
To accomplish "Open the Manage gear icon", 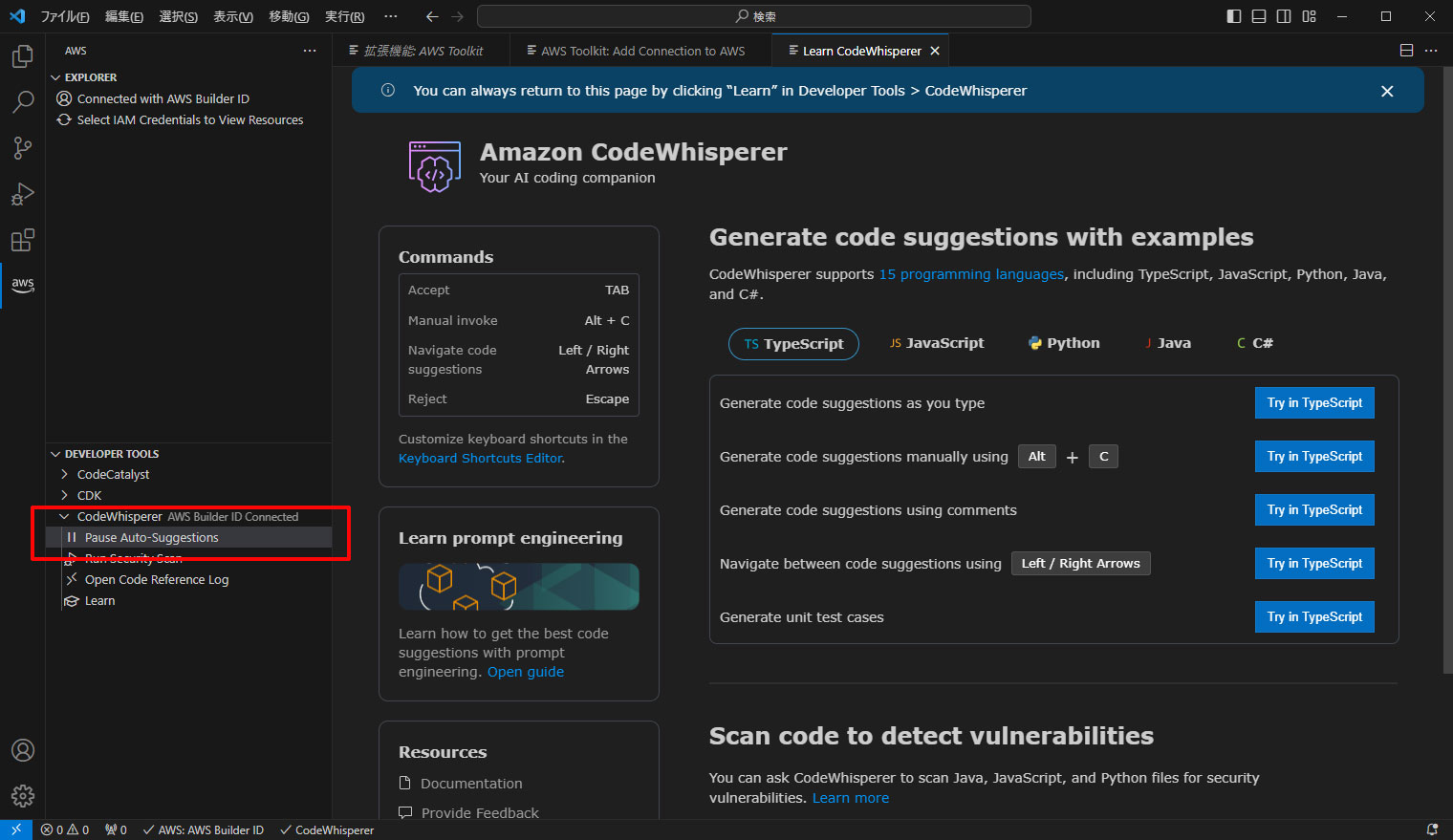I will click(x=22, y=795).
